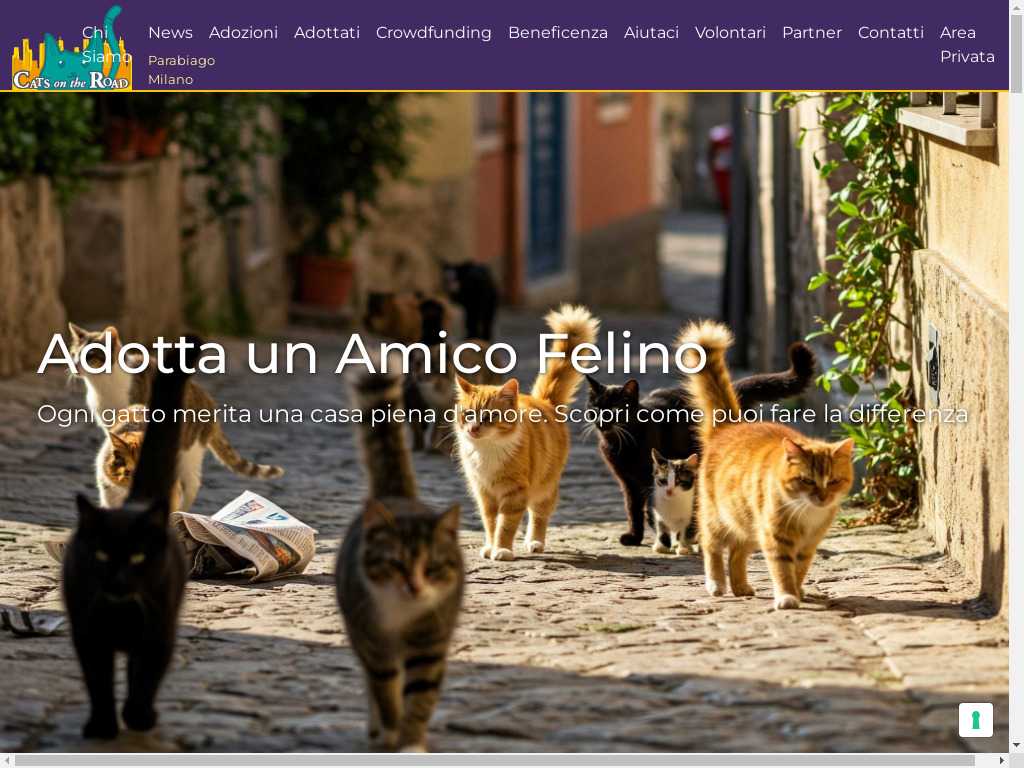1024x768 pixels.
Task: Click the green scroll-to-top arrow icon
Action: pos(976,720)
